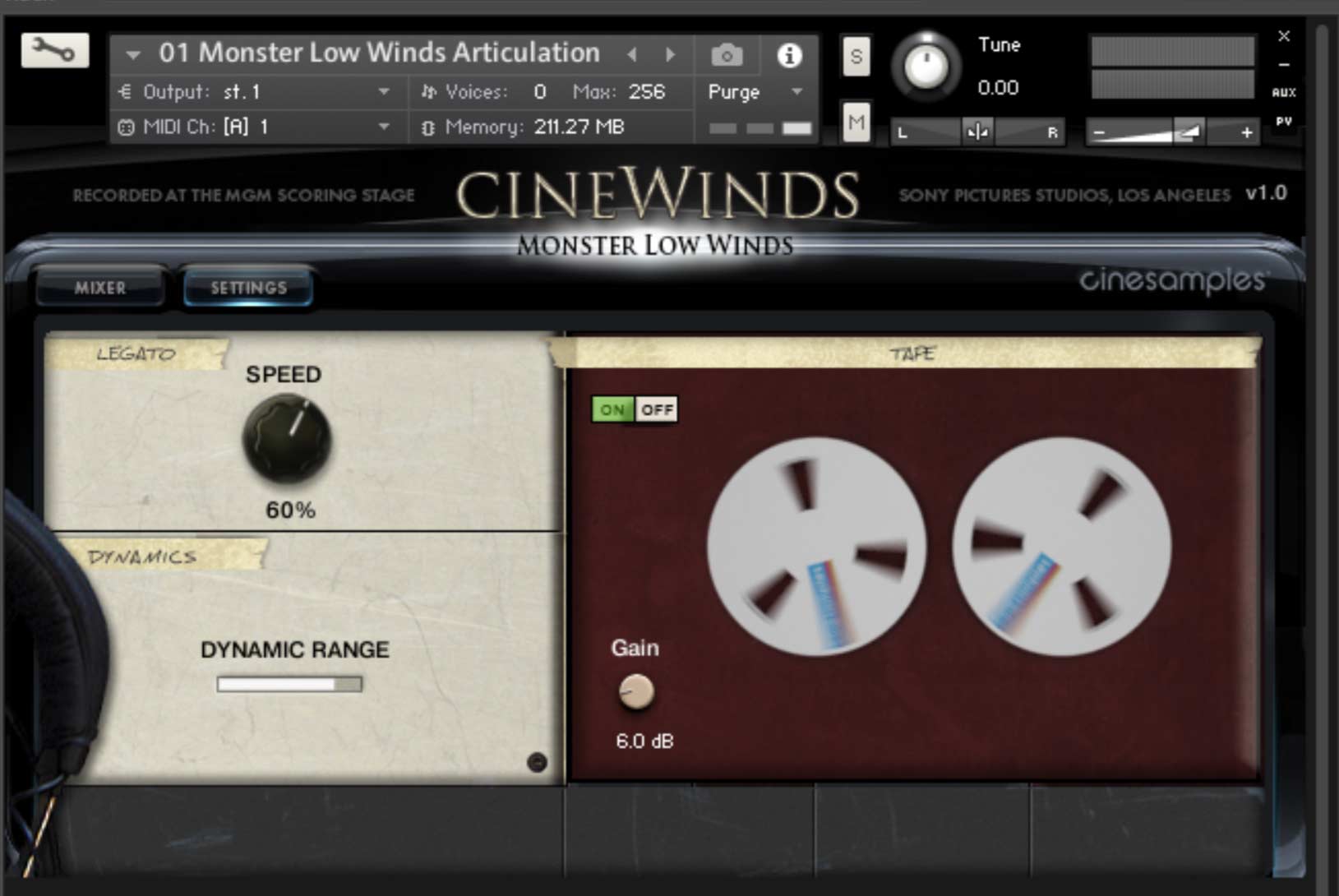This screenshot has height=896, width=1339.
Task: Click the Output plug icon
Action: click(126, 91)
